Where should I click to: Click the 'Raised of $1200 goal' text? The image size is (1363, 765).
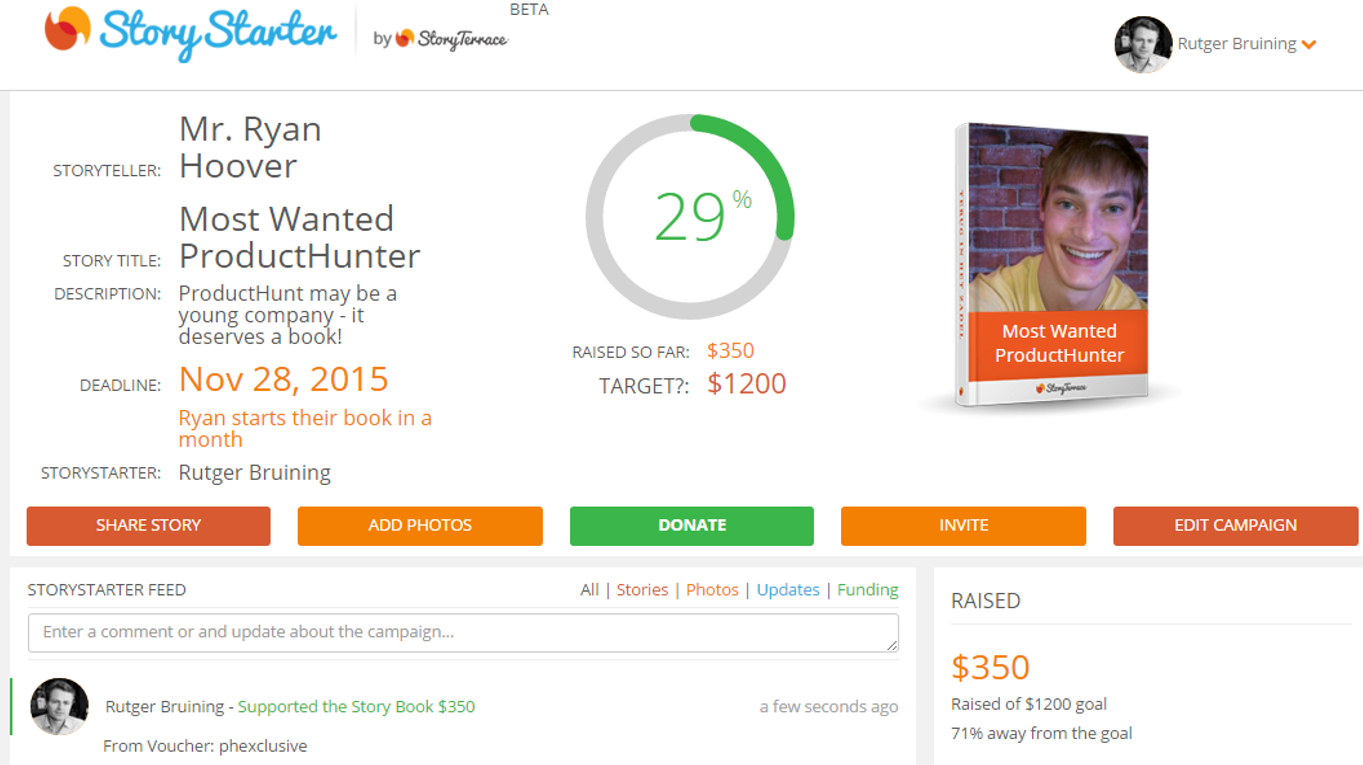pos(1029,704)
